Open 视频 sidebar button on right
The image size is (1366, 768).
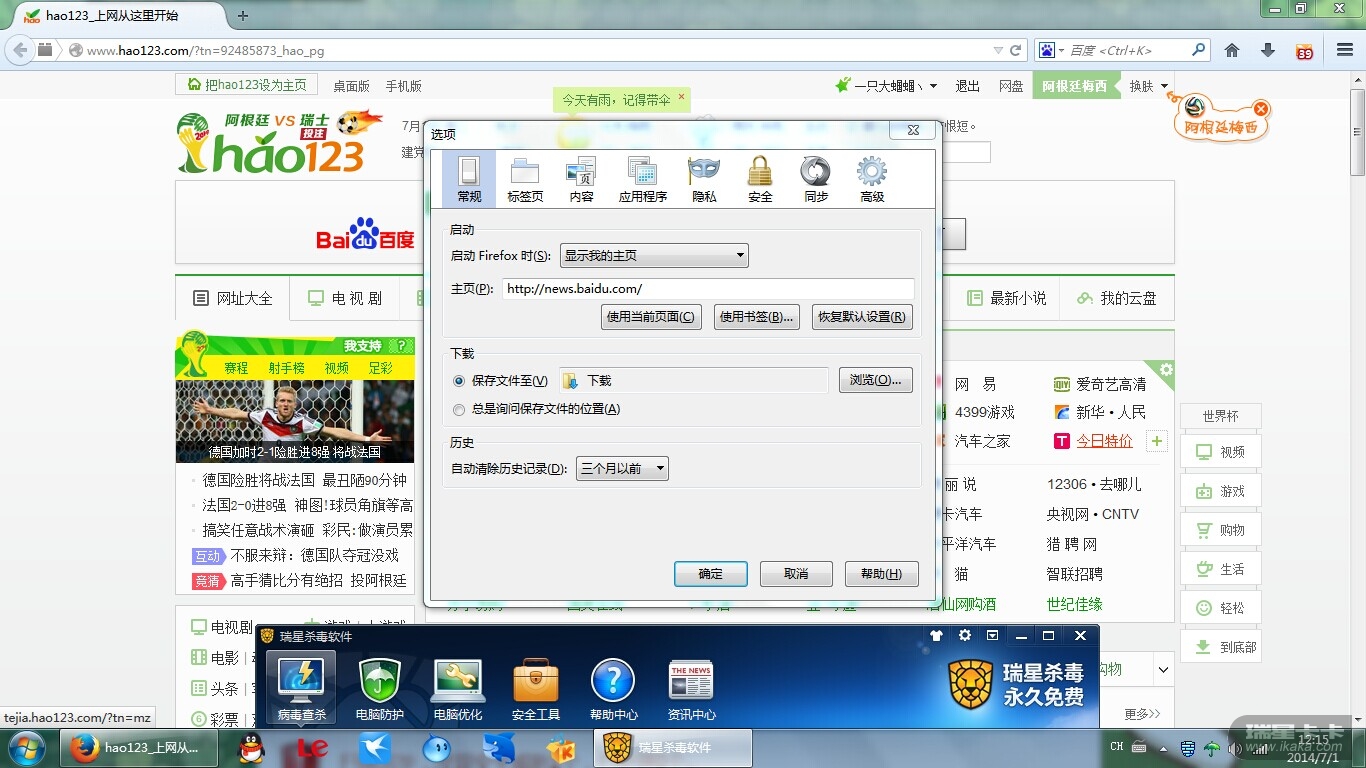point(1220,452)
